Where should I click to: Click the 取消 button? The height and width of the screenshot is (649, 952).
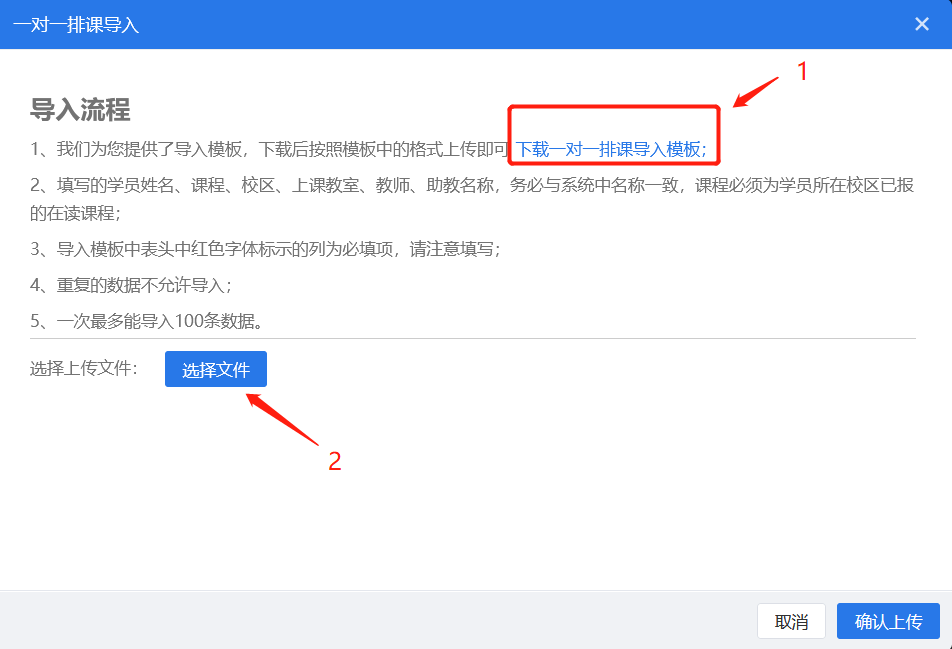point(791,621)
